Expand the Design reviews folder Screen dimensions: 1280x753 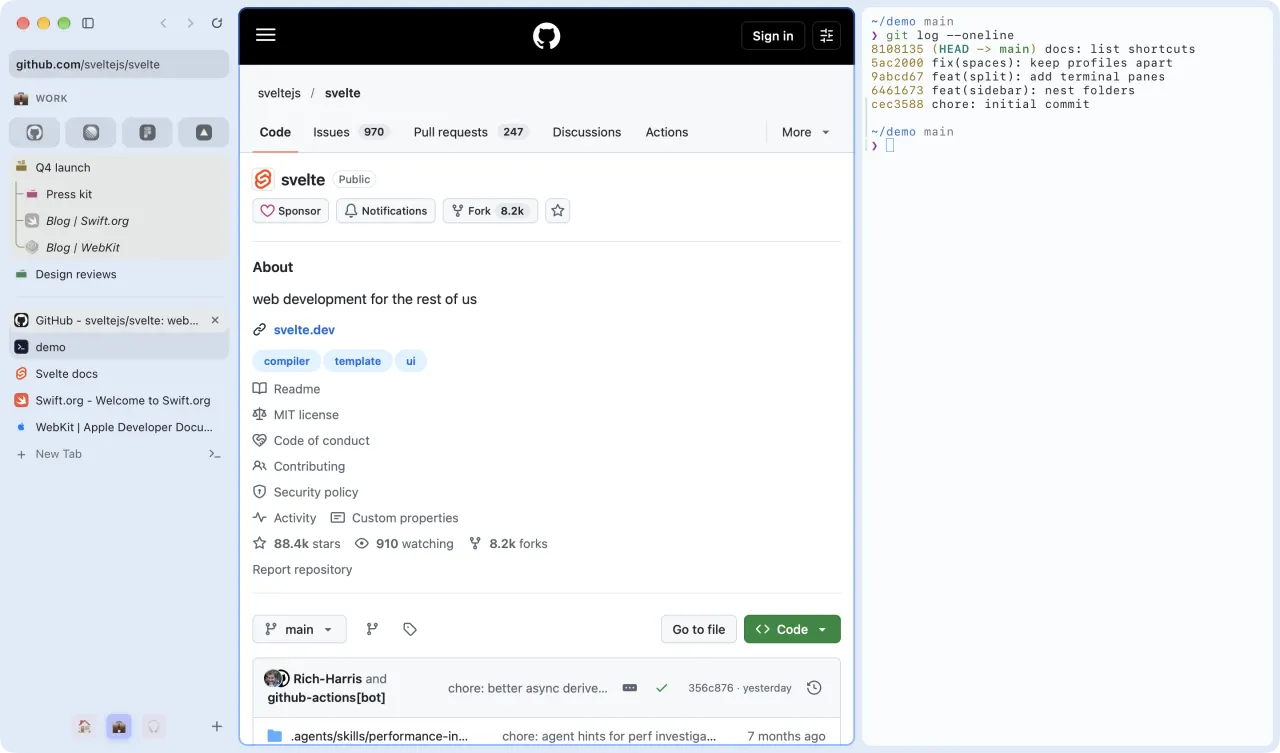coord(119,274)
